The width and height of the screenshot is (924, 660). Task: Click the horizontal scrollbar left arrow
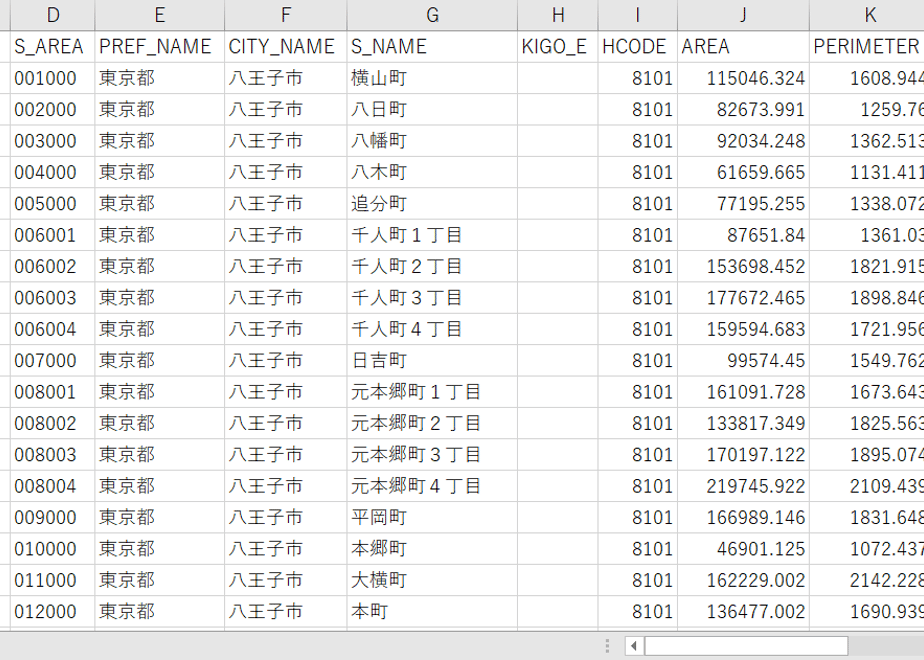tap(634, 646)
